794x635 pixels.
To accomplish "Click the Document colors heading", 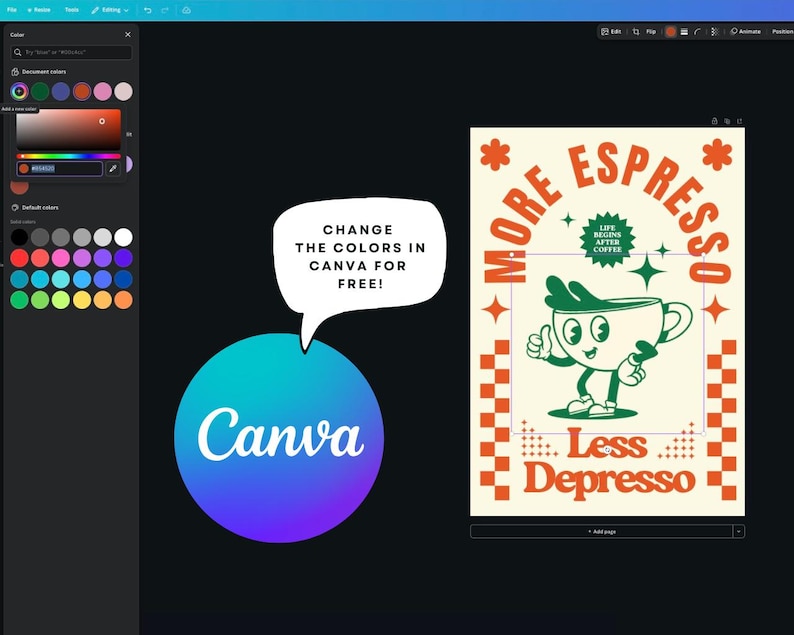I will point(44,72).
